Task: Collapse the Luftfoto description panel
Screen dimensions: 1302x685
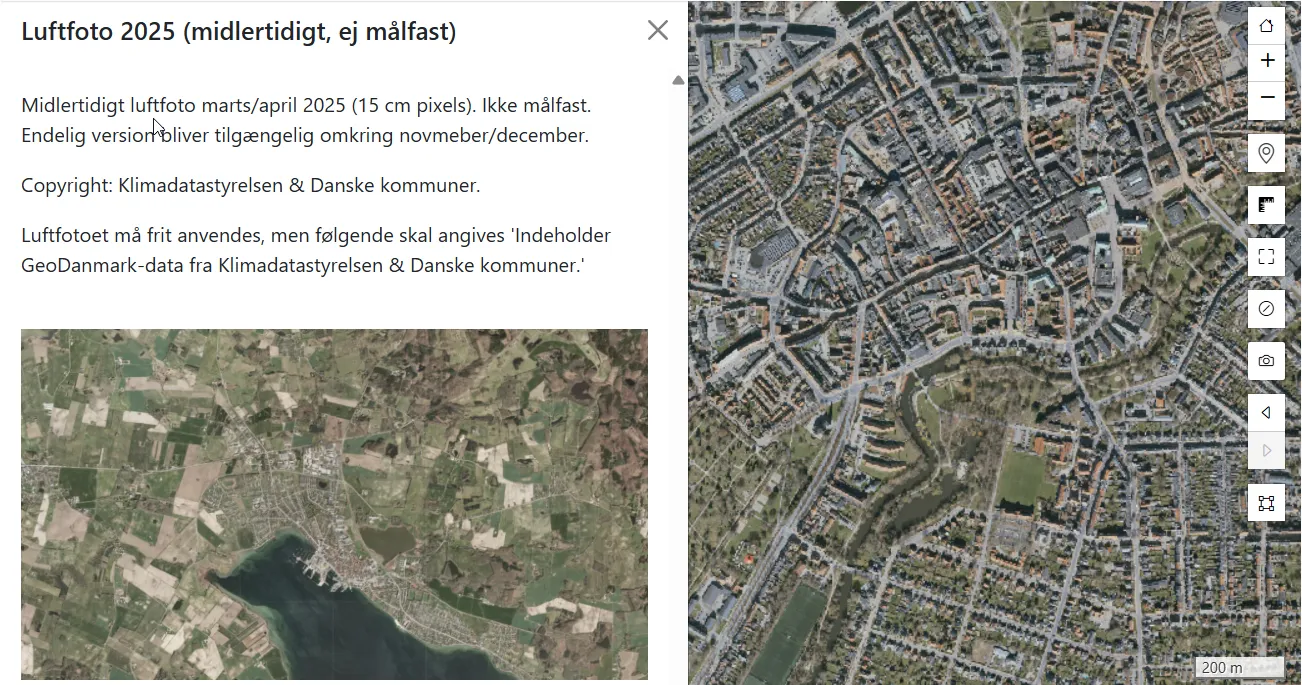Action: click(x=657, y=30)
